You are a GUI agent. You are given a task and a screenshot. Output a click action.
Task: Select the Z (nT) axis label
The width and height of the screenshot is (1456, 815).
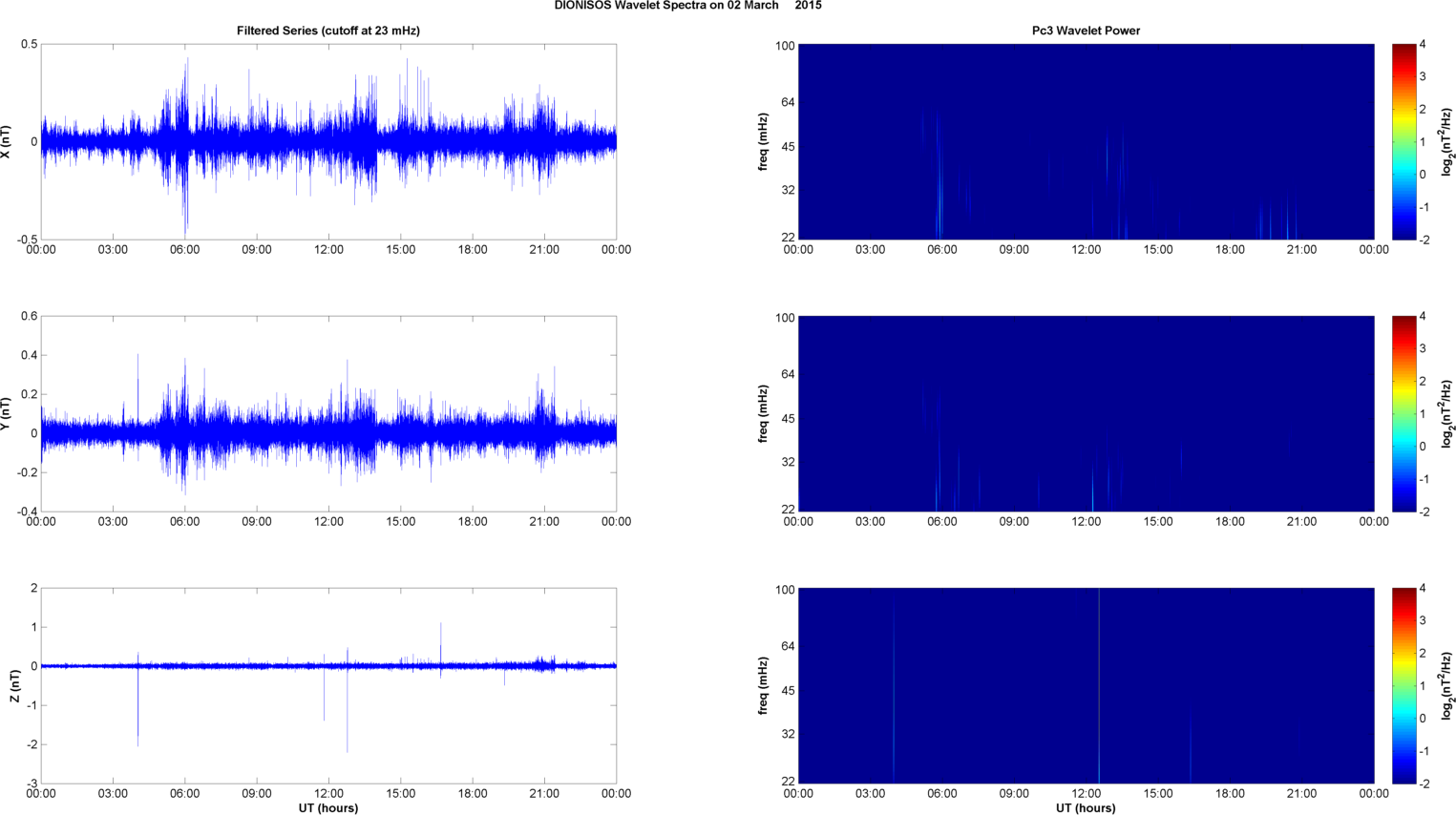click(x=14, y=686)
